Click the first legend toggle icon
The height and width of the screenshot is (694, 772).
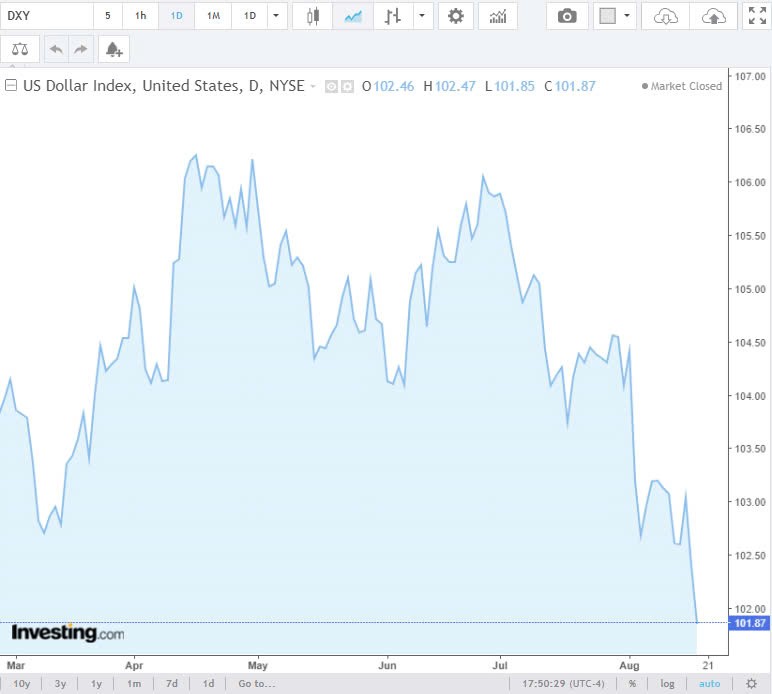(x=331, y=87)
